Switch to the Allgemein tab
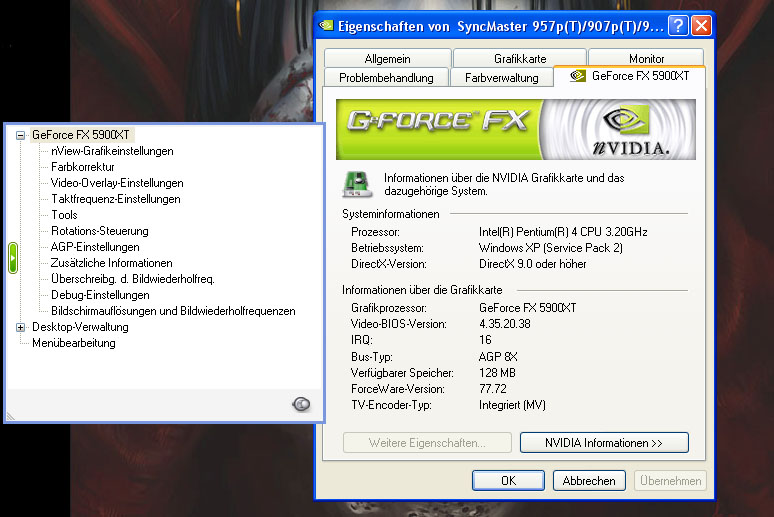The height and width of the screenshot is (517, 774). point(387,59)
